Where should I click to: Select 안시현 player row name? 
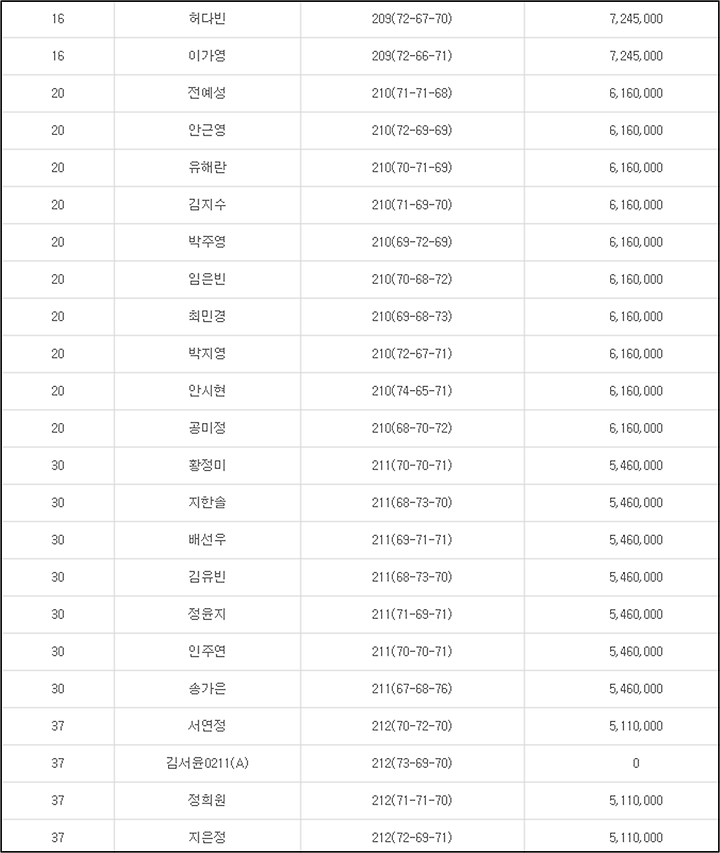(207, 391)
